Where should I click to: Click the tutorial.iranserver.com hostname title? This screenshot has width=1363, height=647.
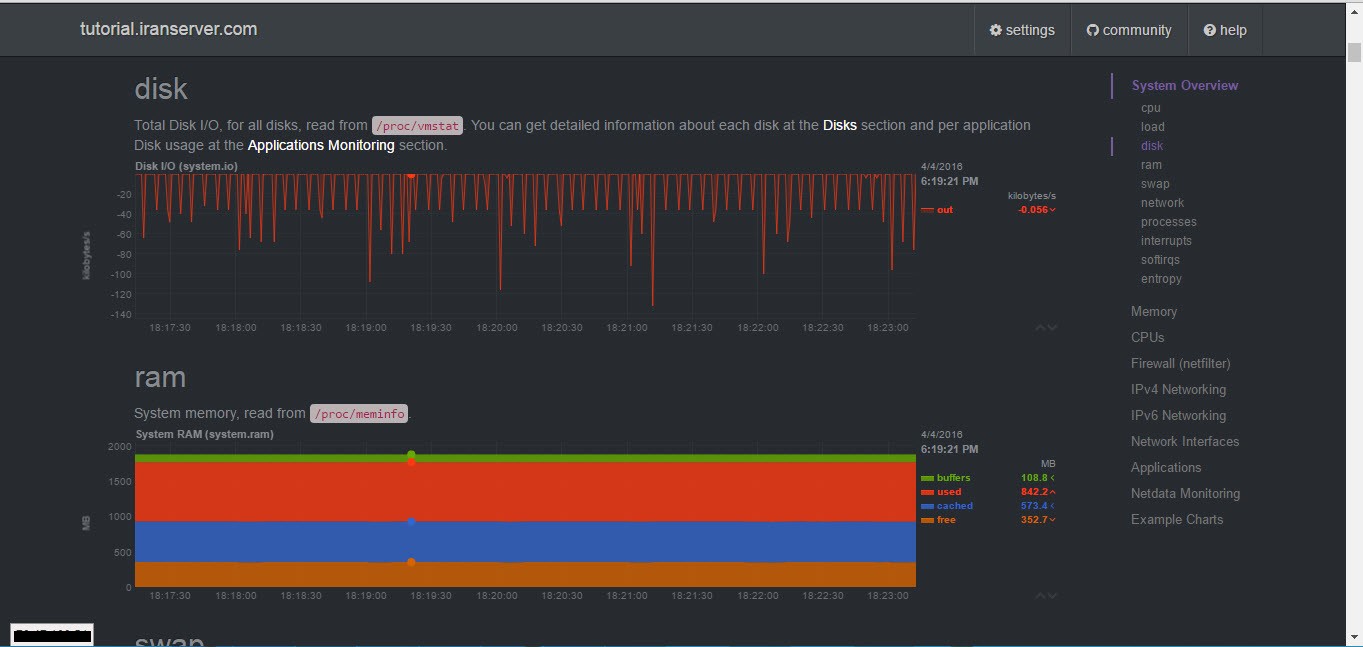pyautogui.click(x=168, y=29)
